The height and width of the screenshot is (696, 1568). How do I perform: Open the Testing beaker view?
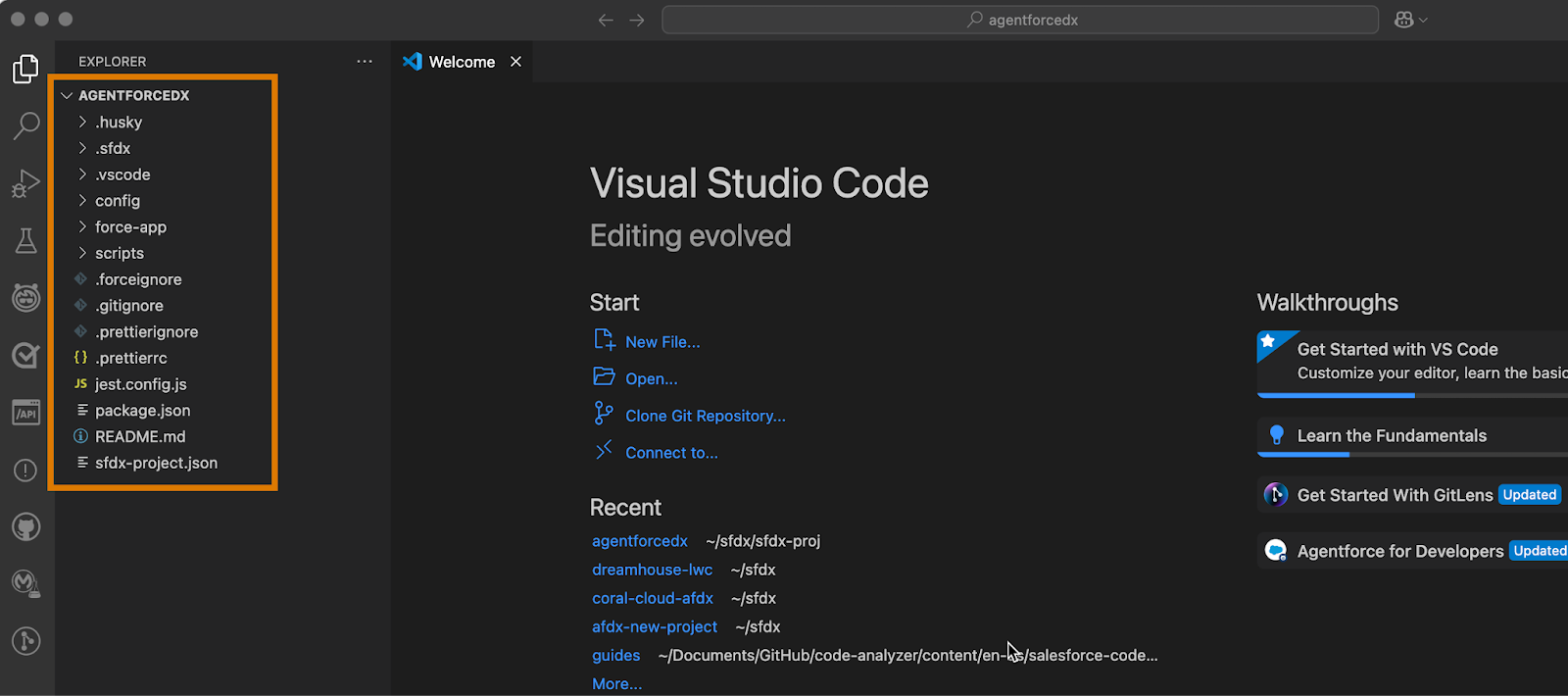tap(26, 241)
